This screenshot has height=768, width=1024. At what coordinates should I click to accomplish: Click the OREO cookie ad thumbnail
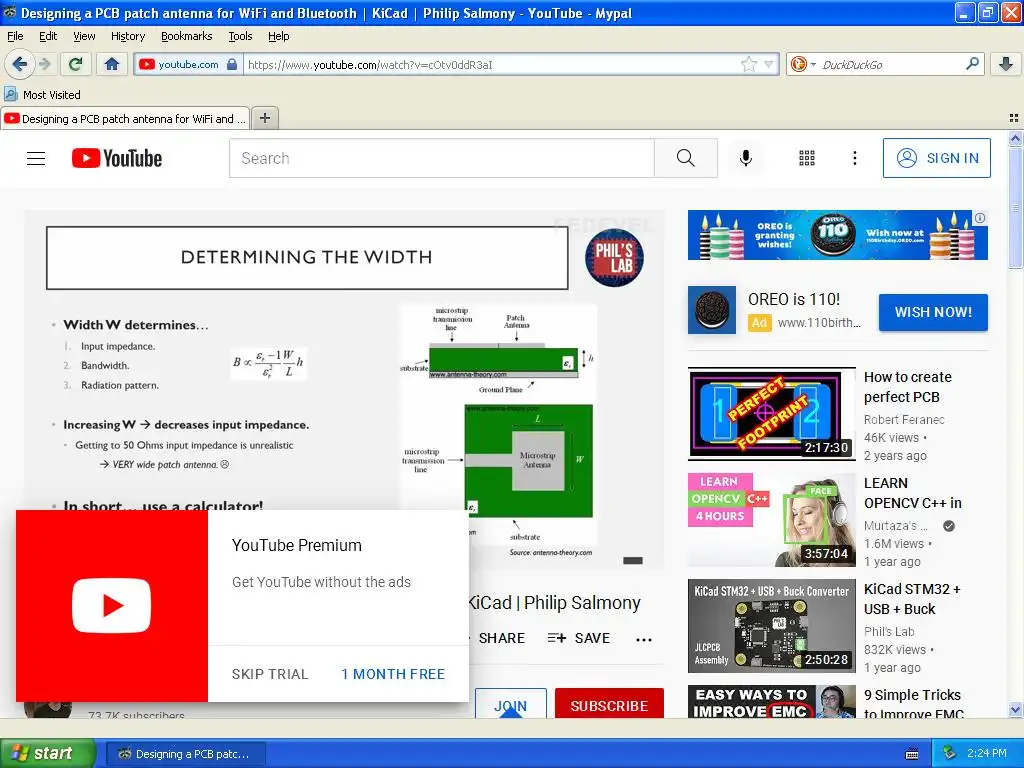712,310
